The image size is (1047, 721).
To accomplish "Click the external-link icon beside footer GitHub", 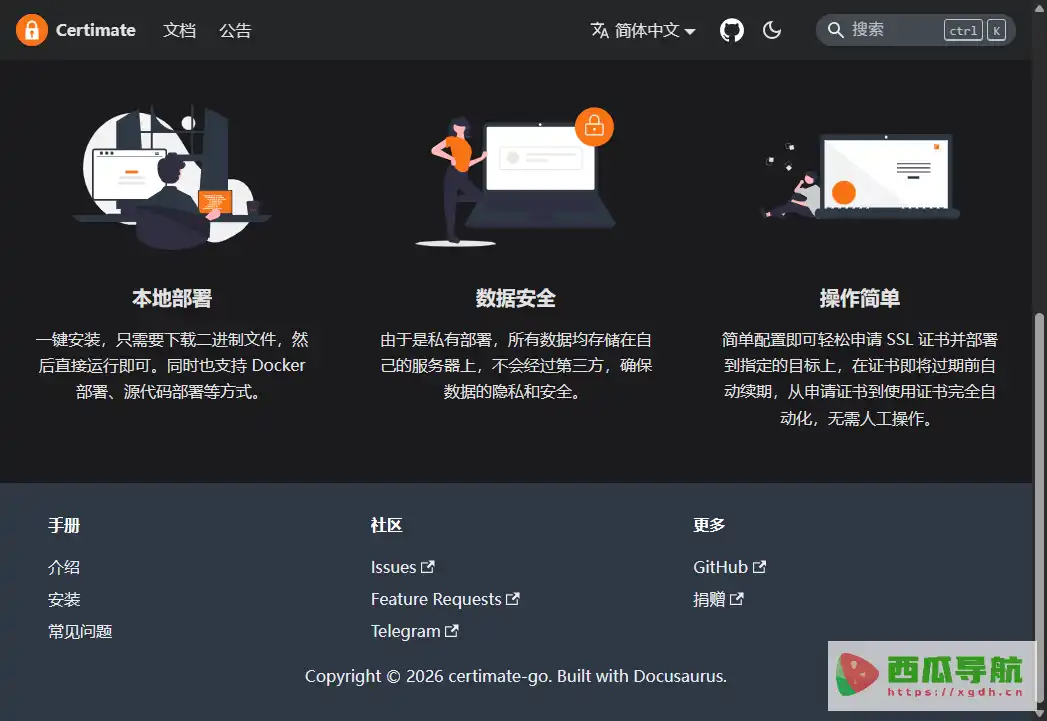I will (759, 567).
